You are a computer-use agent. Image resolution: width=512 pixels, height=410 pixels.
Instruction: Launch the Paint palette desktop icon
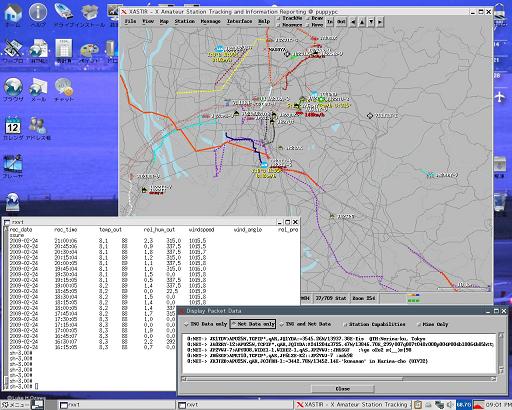click(x=89, y=53)
